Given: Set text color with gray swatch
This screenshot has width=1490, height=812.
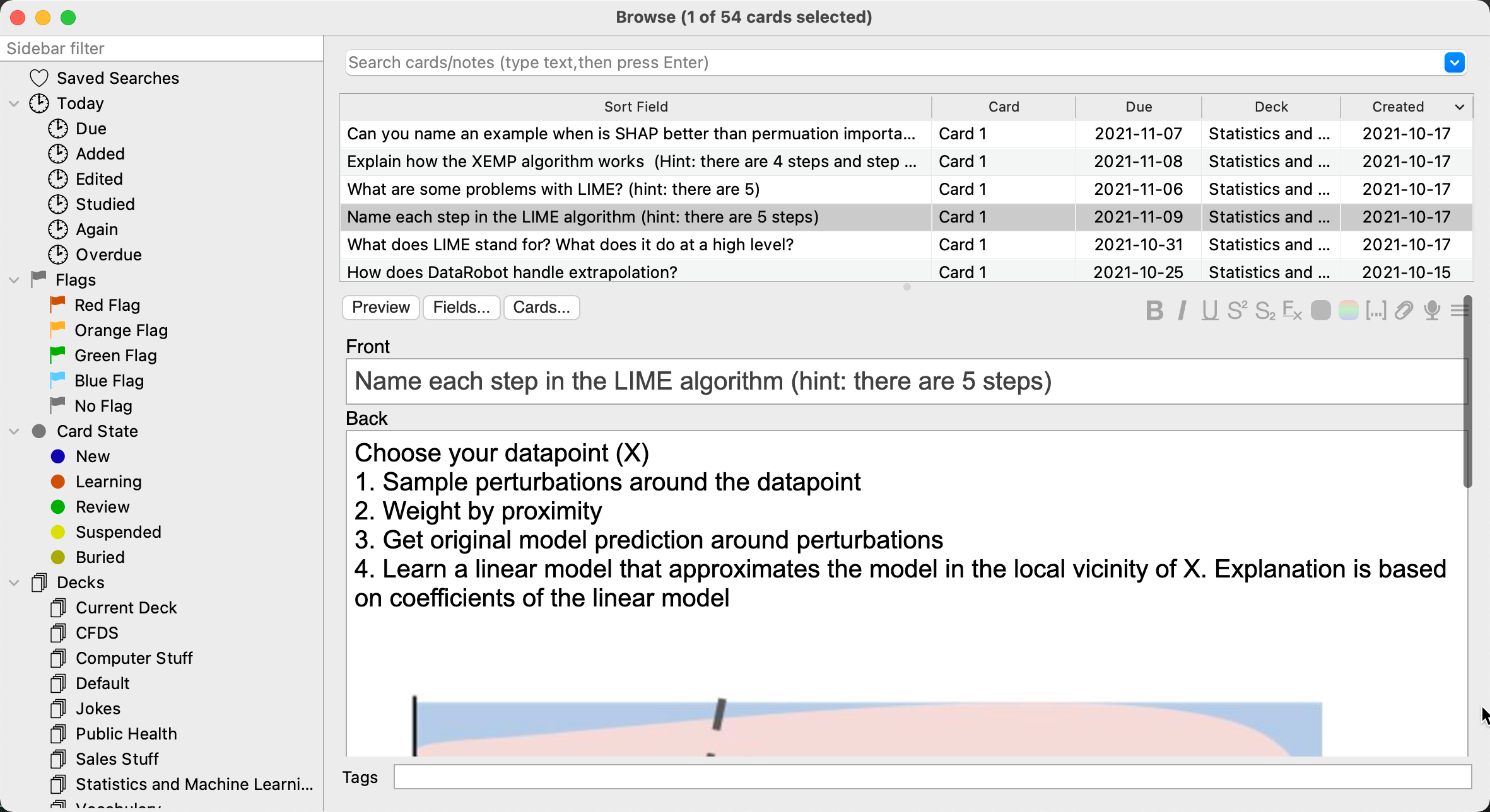Looking at the screenshot, I should (1320, 310).
